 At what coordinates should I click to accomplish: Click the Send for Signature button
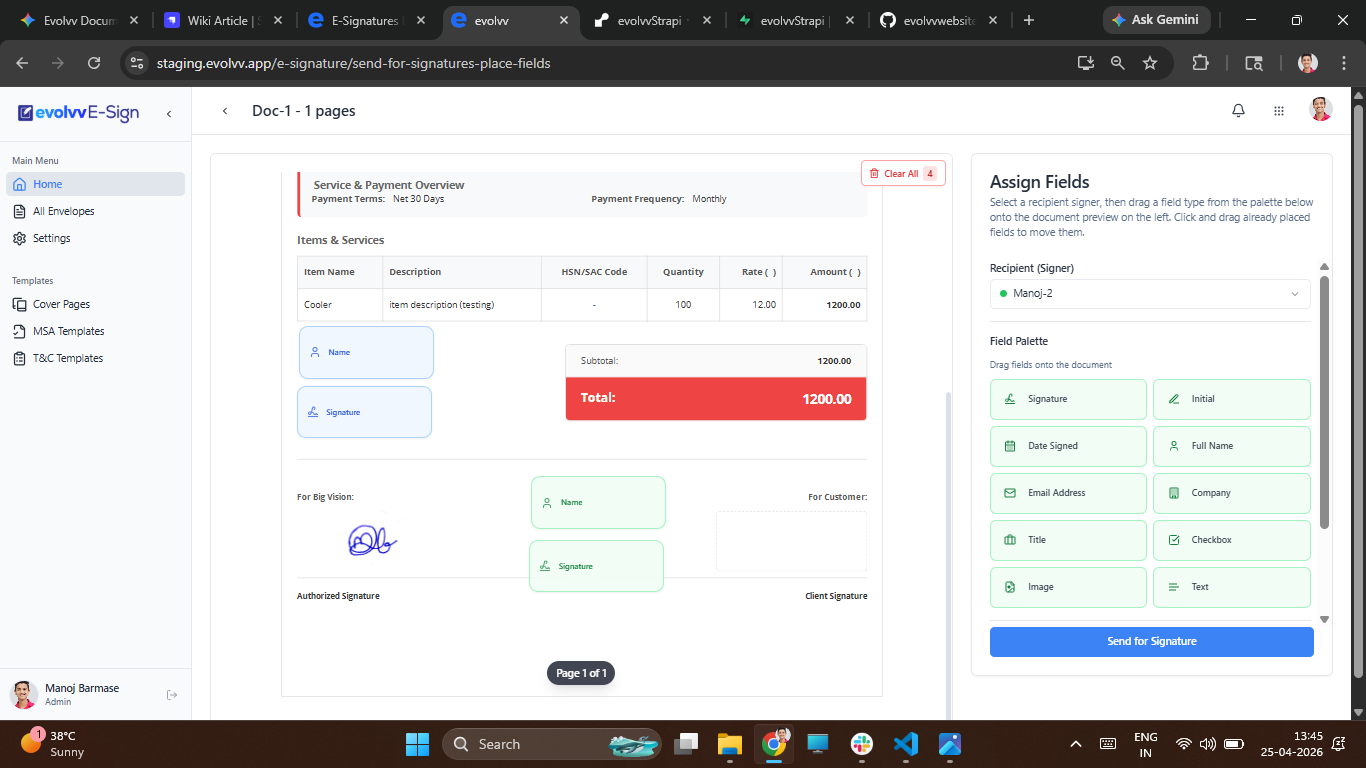(1152, 641)
